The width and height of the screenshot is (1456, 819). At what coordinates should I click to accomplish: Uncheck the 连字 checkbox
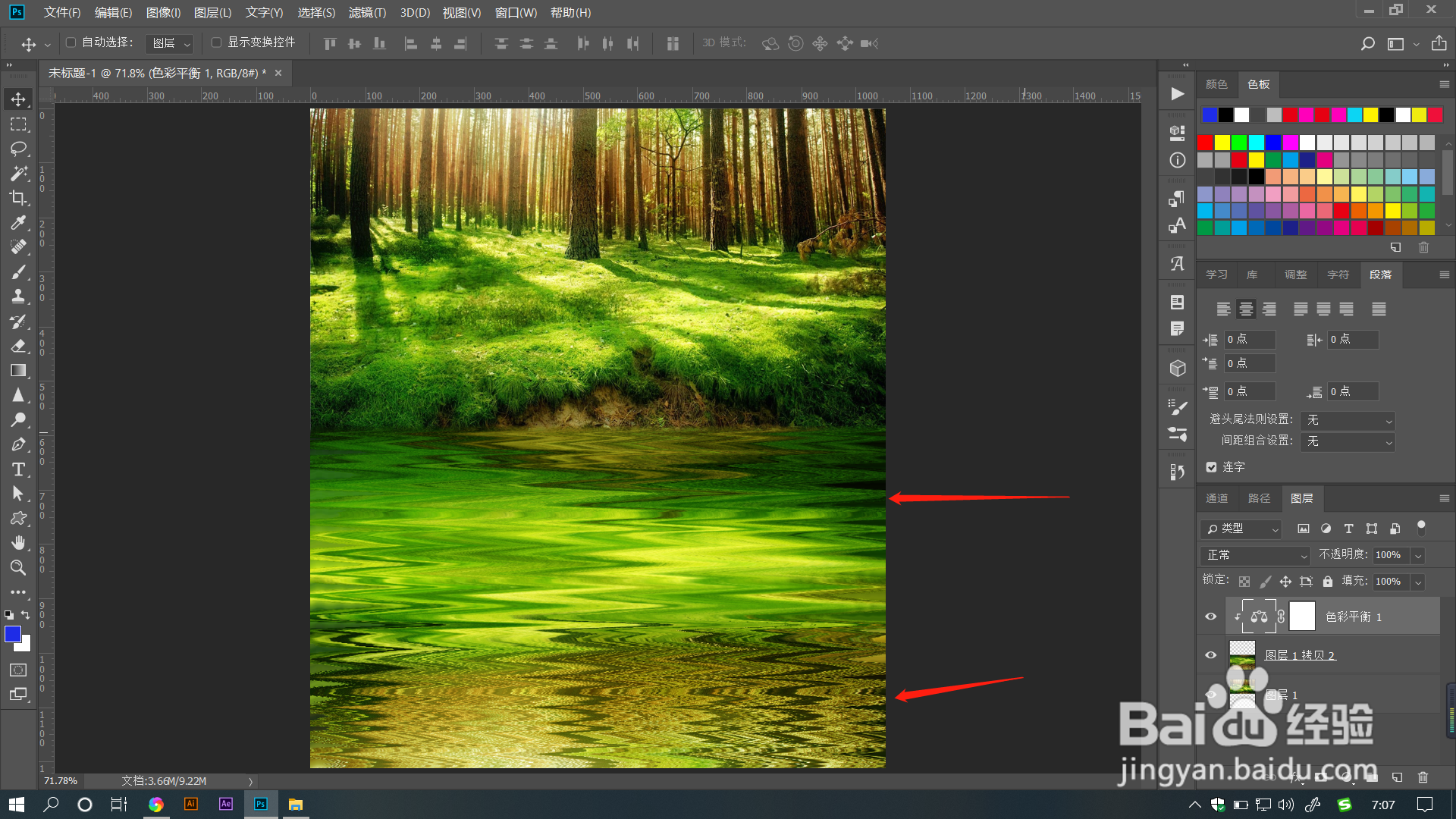pyautogui.click(x=1211, y=467)
